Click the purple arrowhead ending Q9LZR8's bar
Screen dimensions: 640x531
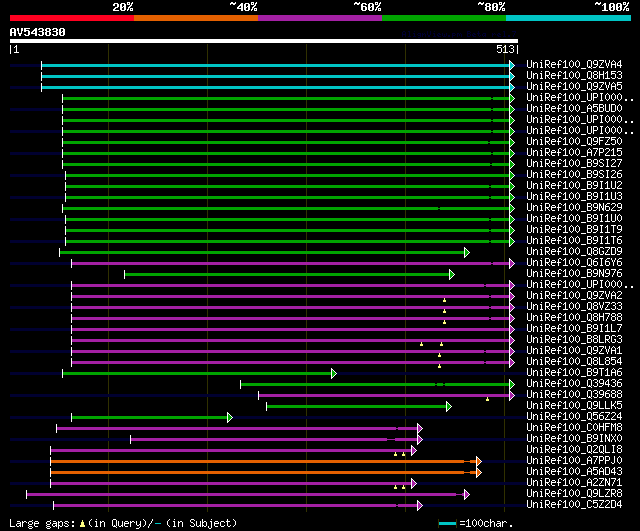[467, 495]
